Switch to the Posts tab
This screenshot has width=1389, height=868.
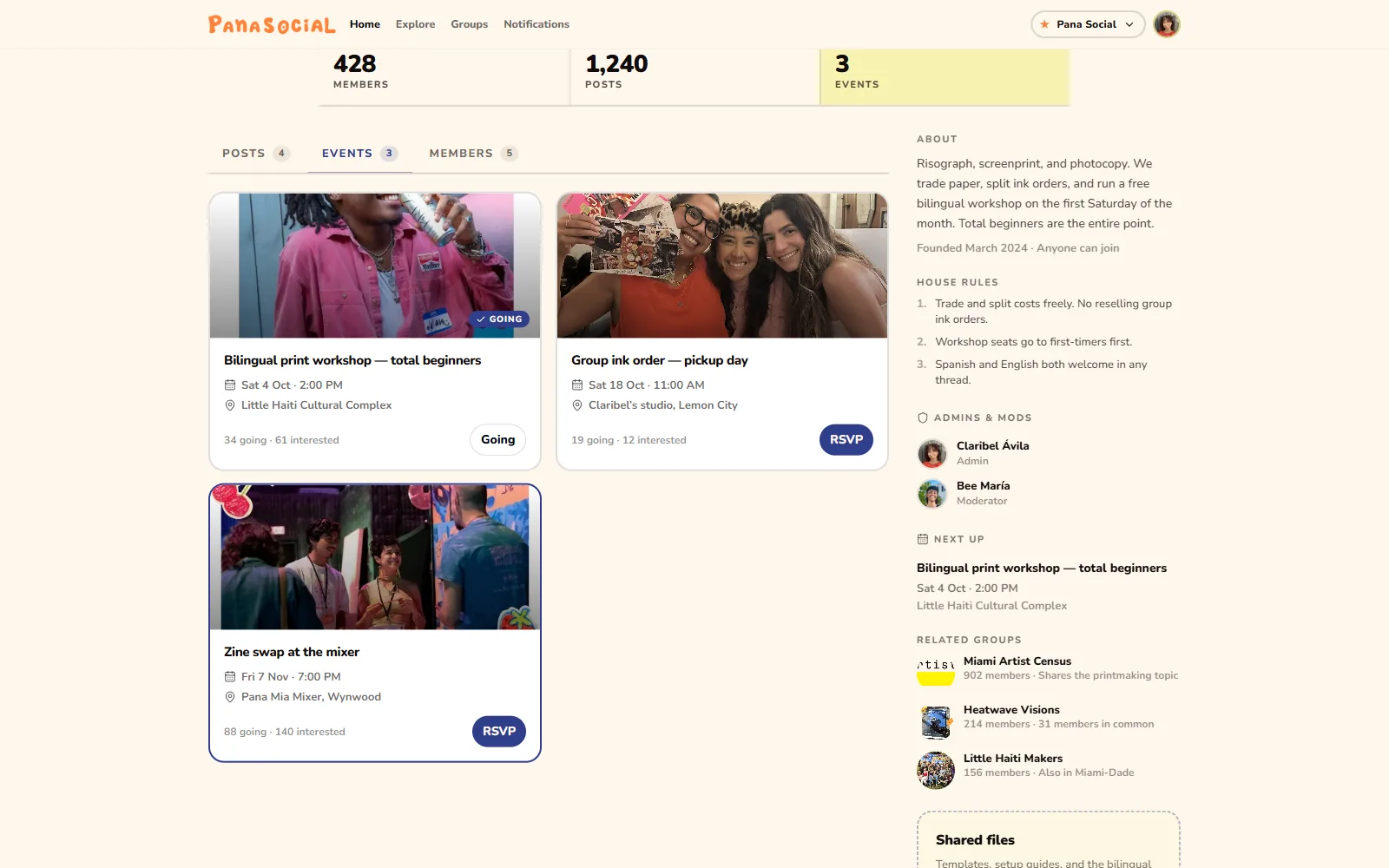(x=256, y=154)
